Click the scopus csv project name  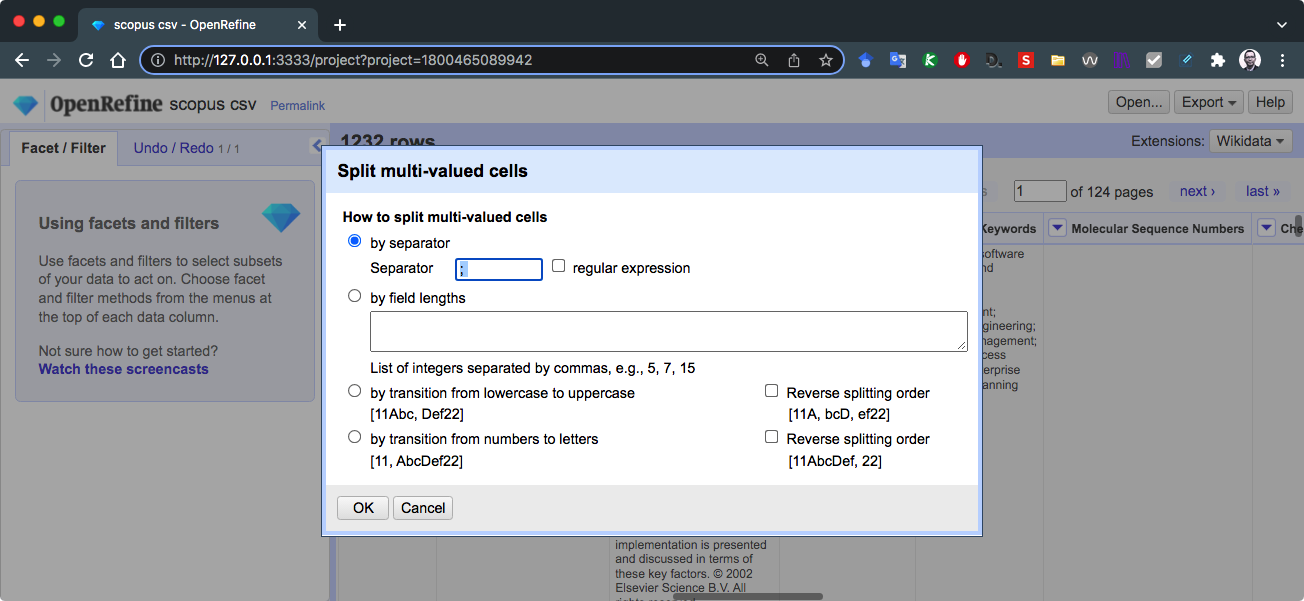(x=213, y=104)
